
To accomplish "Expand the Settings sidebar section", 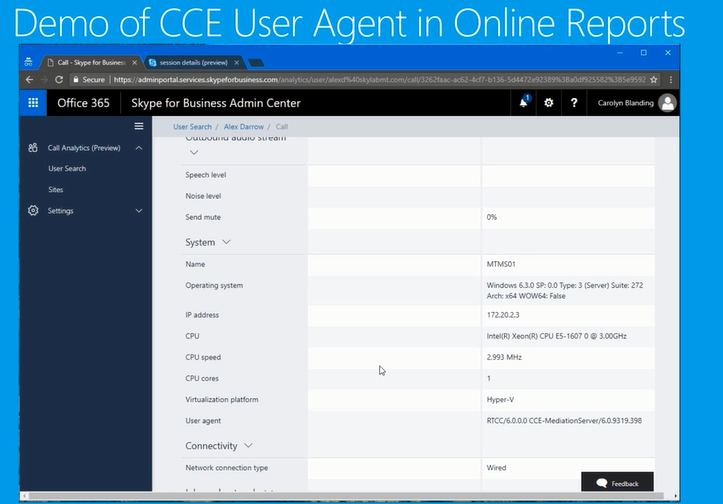I will (x=139, y=211).
